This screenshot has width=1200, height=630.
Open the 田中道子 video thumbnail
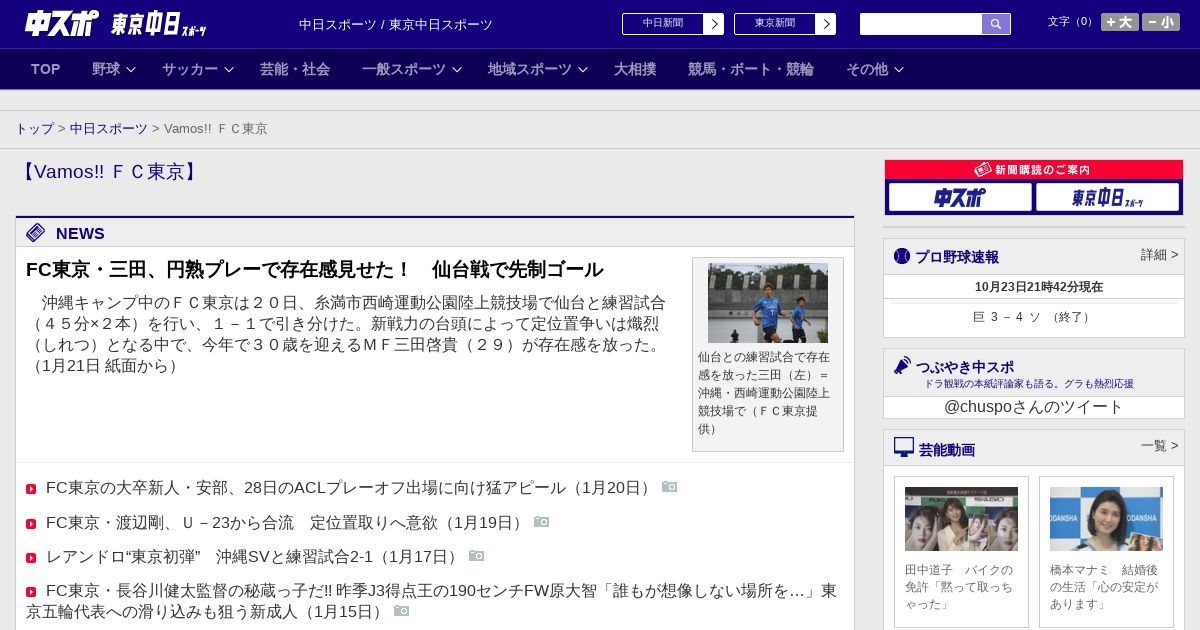(961, 519)
